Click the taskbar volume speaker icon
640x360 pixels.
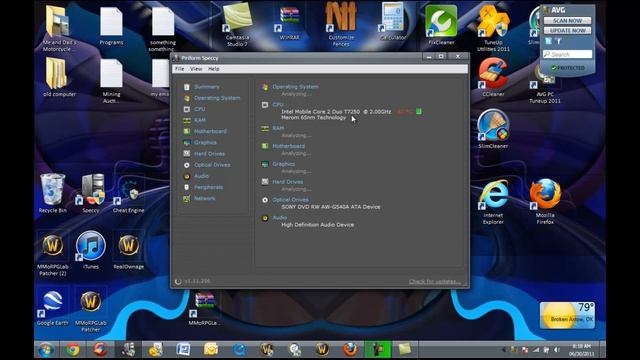point(557,350)
